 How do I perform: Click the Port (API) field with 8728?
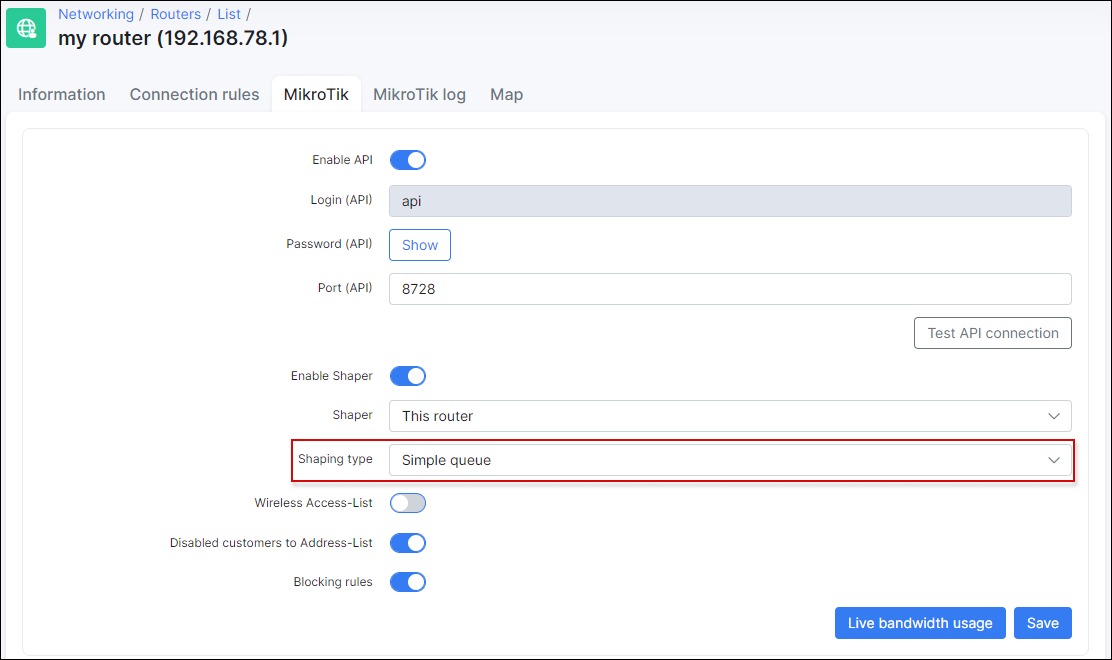coord(730,289)
